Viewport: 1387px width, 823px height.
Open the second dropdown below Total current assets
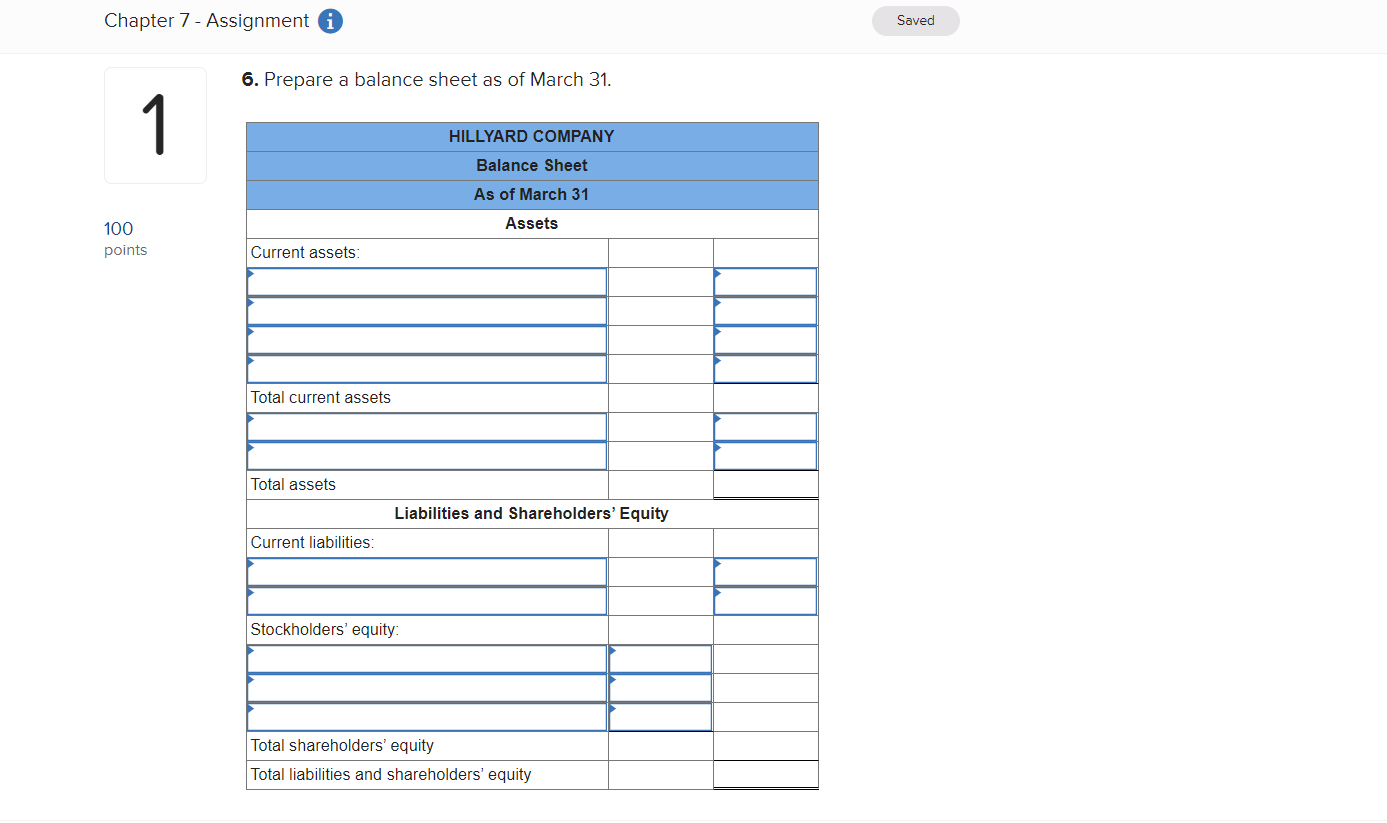coord(427,455)
